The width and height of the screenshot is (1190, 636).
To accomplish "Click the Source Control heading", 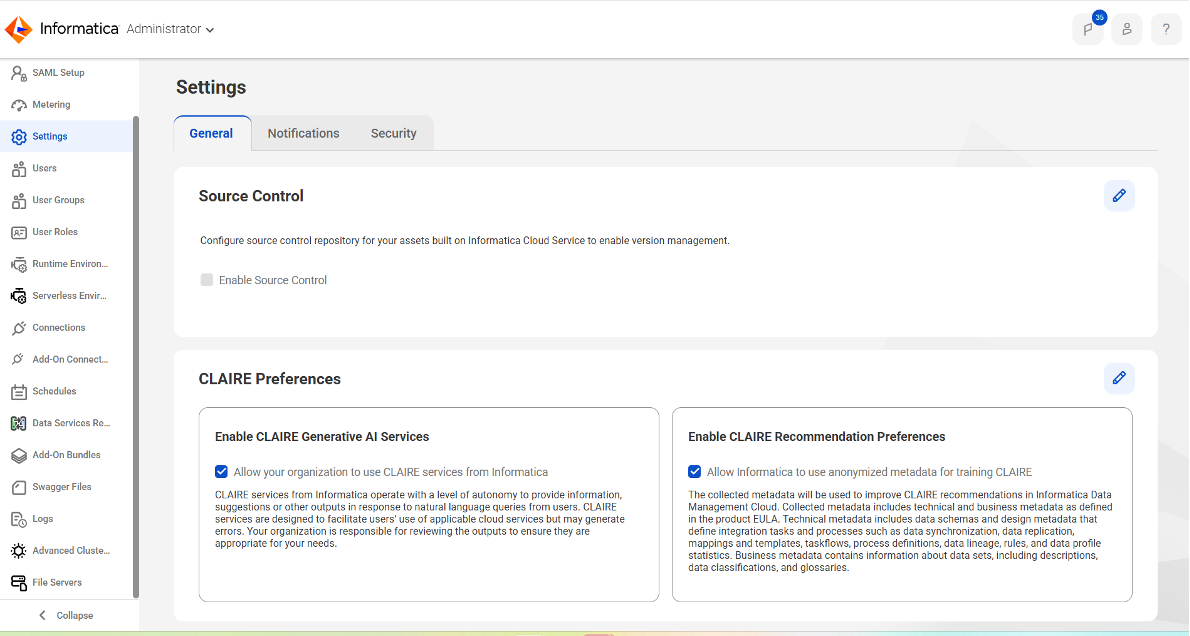I will coord(251,196).
